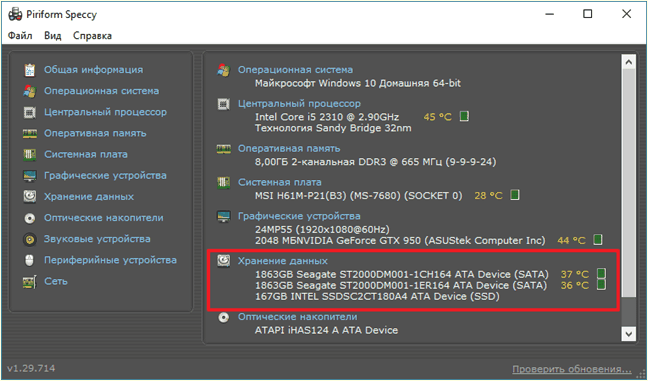The image size is (648, 381).
Task: Click the Звуковые устройства speaker icon
Action: click(x=29, y=239)
